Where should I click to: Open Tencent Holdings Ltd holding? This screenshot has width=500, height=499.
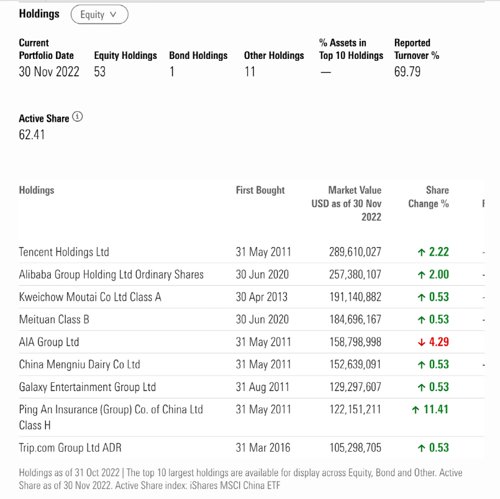64,252
